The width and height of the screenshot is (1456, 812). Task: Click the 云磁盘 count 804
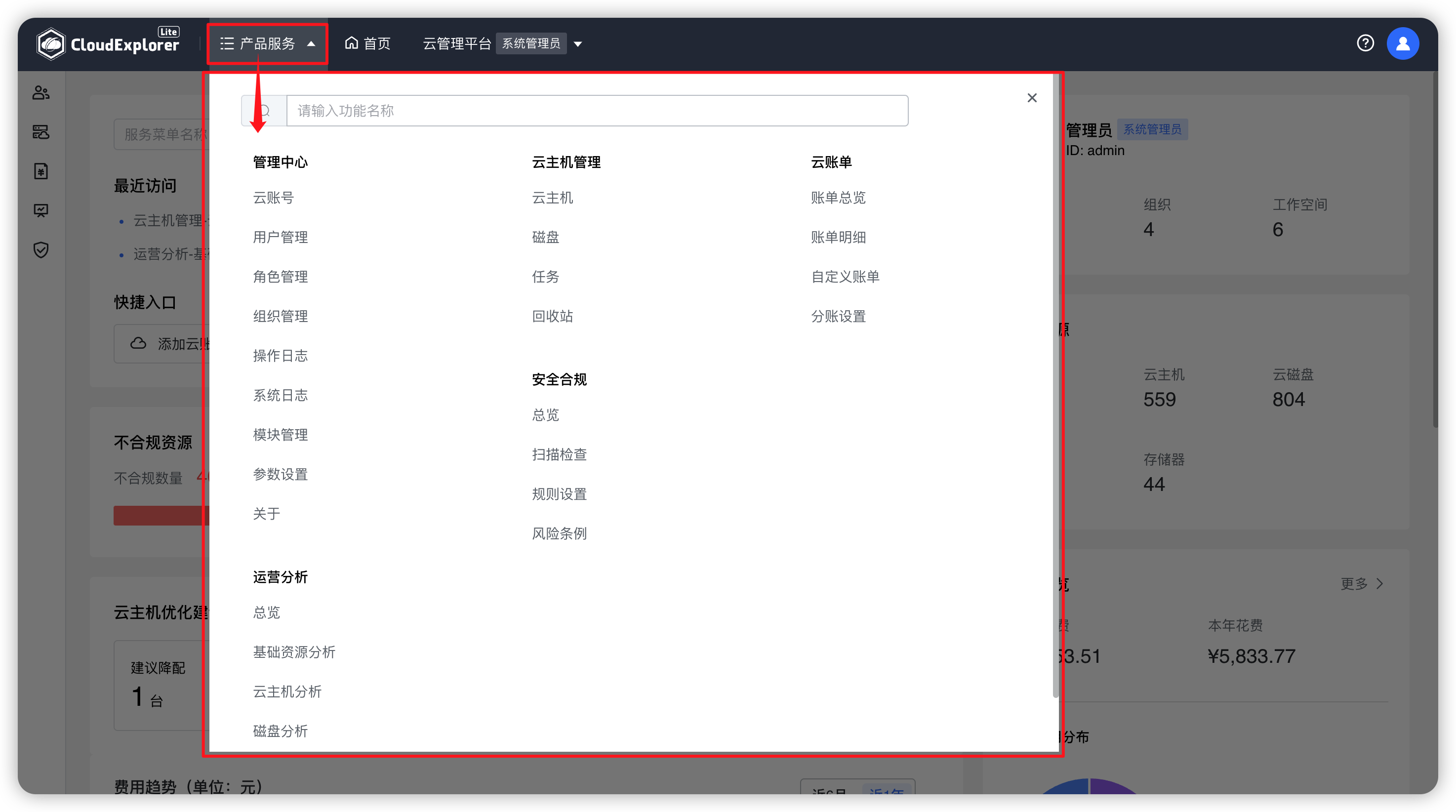tap(1289, 400)
